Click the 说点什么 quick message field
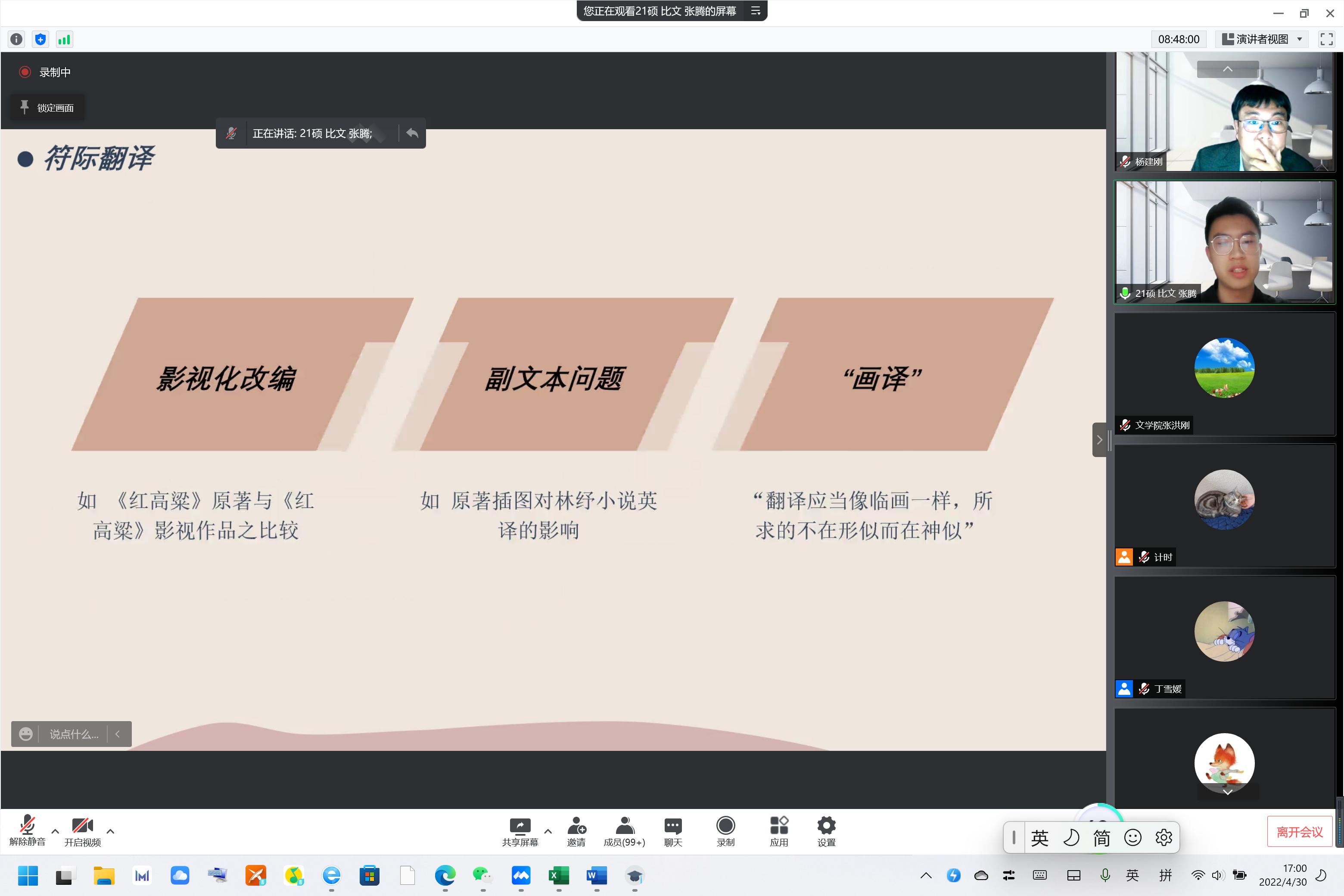The image size is (1344, 896). pyautogui.click(x=73, y=734)
